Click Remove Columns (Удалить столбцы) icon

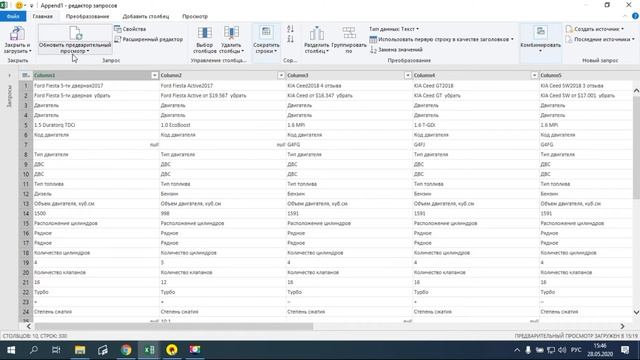pos(231,33)
